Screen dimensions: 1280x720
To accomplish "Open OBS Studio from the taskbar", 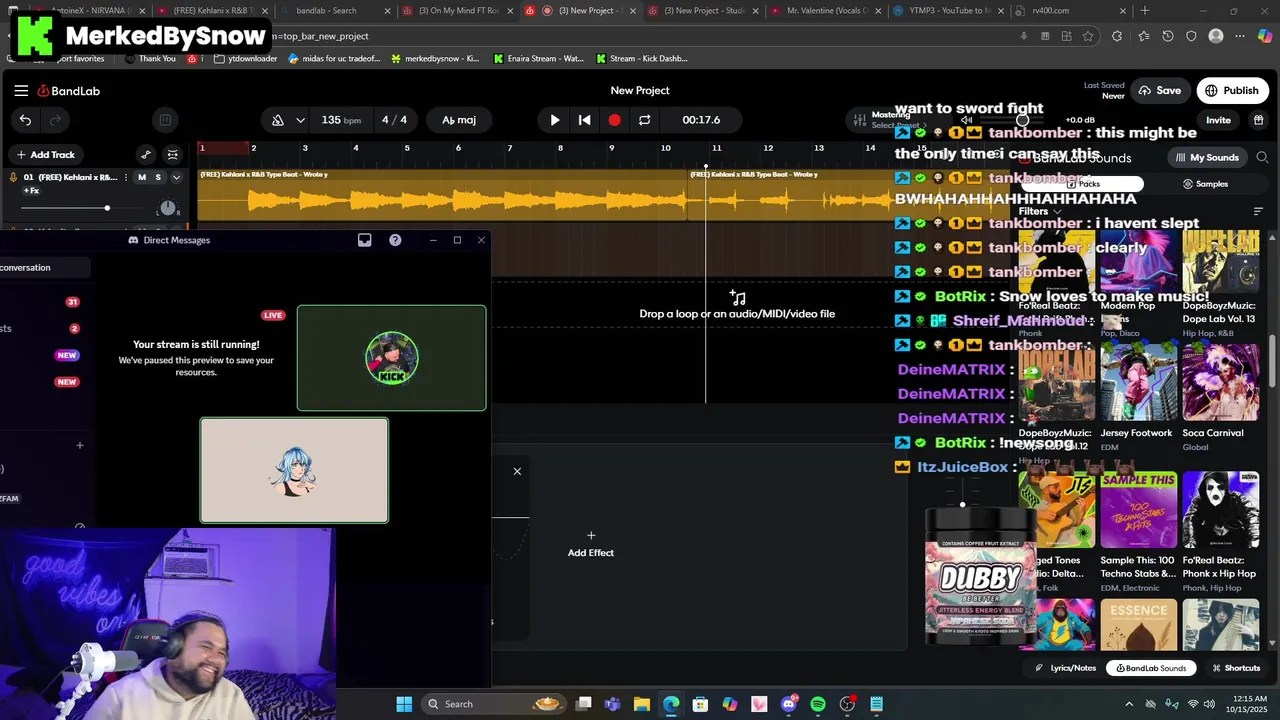I will point(848,704).
